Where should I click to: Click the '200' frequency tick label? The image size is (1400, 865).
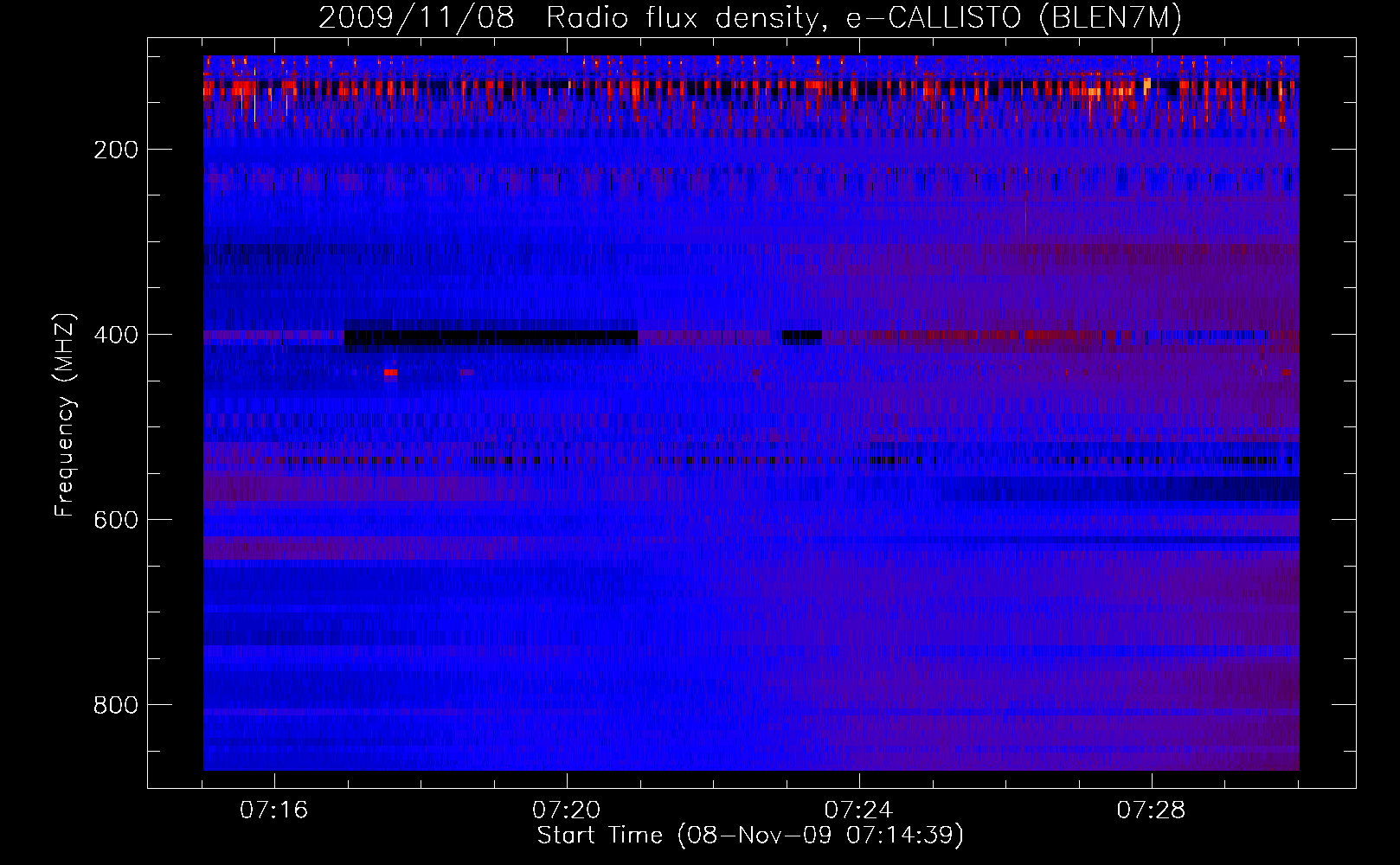point(116,150)
